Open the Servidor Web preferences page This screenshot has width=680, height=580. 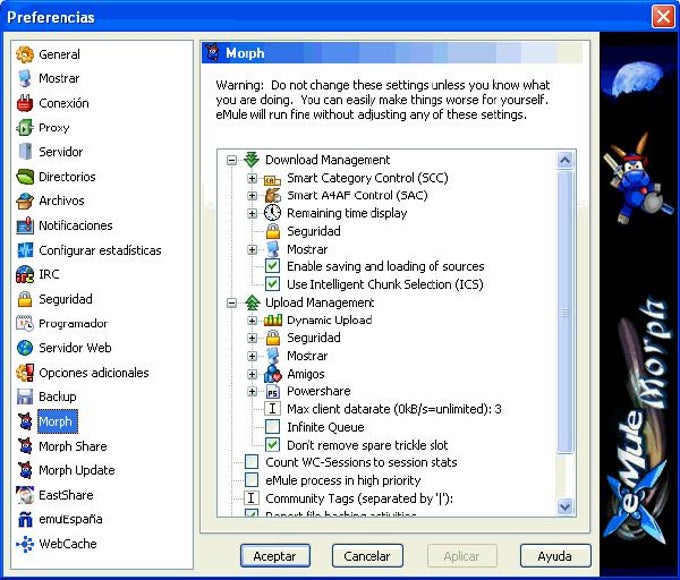coord(75,348)
